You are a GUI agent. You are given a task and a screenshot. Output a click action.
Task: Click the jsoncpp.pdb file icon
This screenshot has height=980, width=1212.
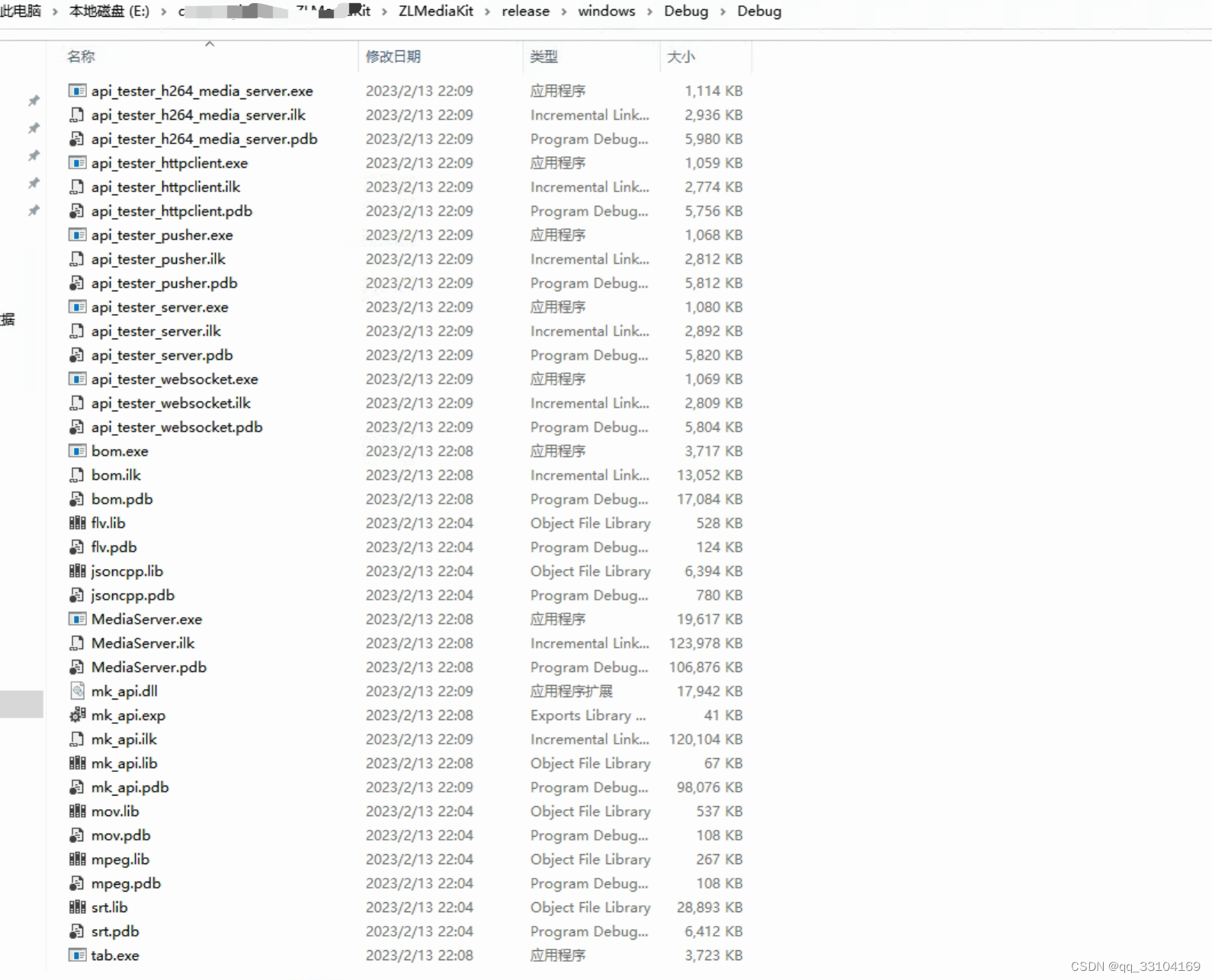point(77,595)
